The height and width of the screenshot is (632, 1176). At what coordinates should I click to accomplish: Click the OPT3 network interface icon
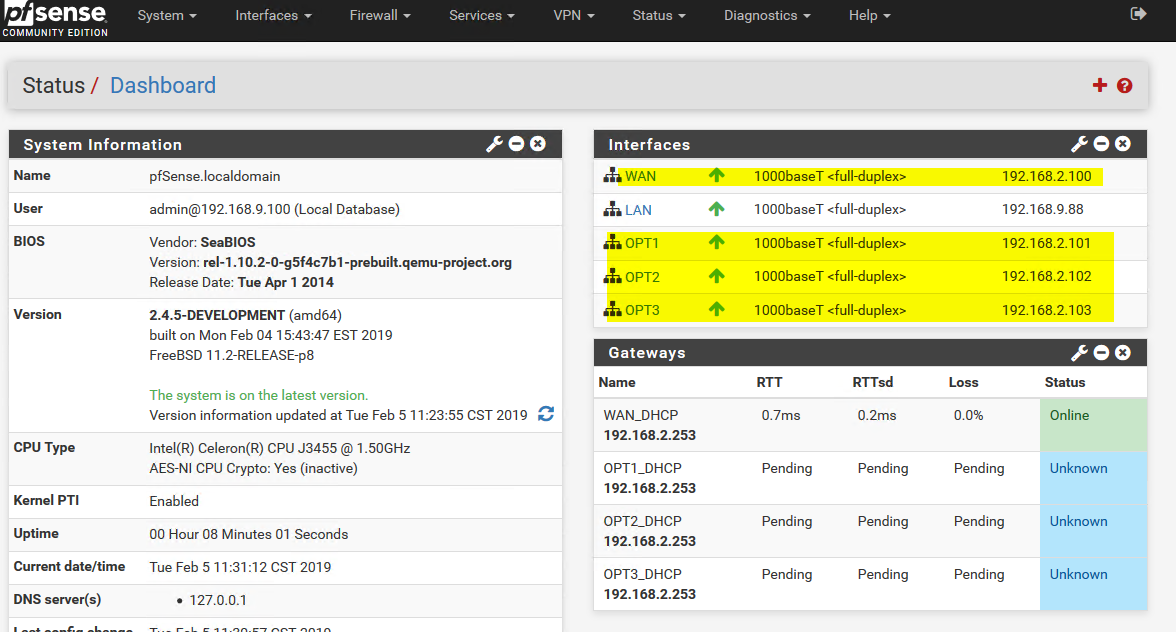[612, 309]
